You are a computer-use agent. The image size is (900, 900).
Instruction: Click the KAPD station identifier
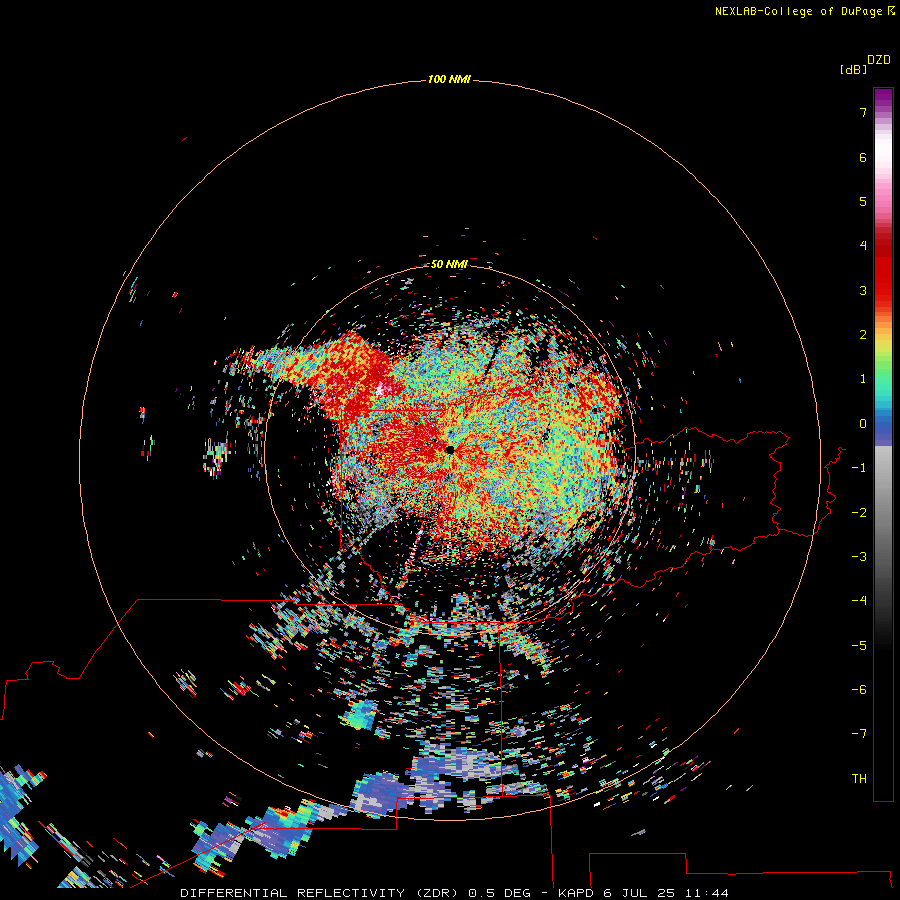576,893
